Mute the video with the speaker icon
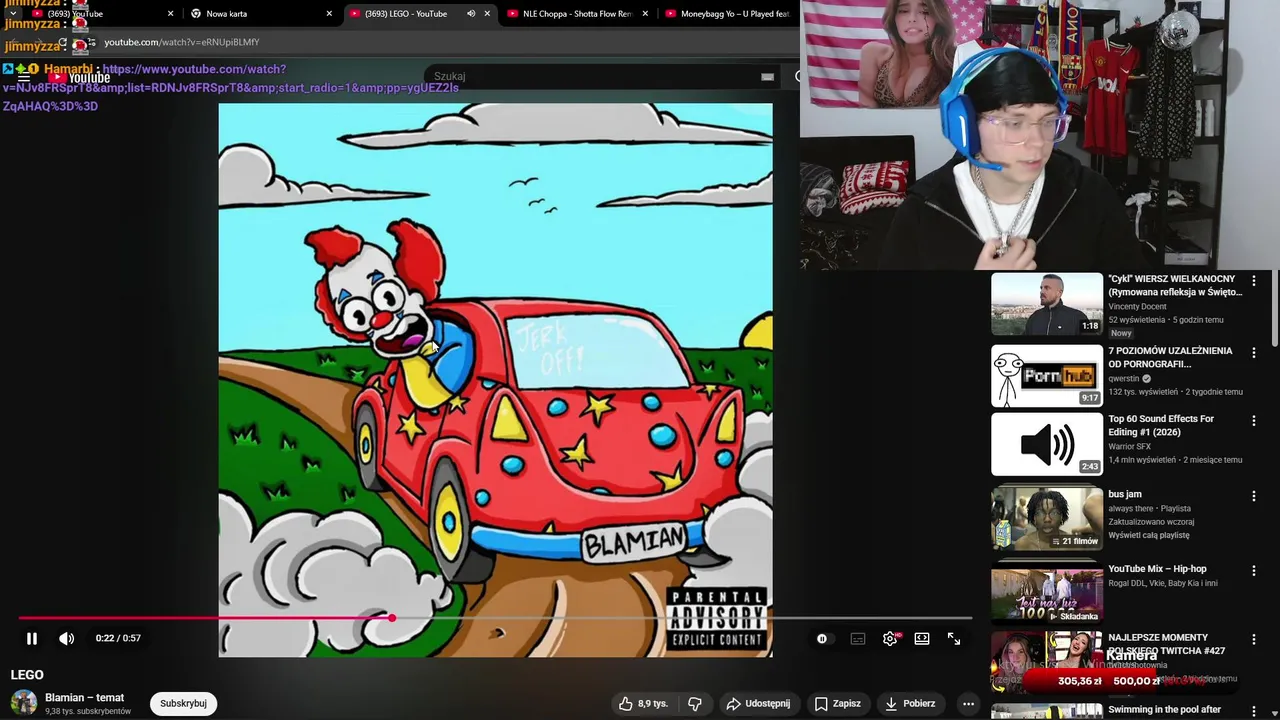This screenshot has width=1280, height=720. pyautogui.click(x=66, y=638)
